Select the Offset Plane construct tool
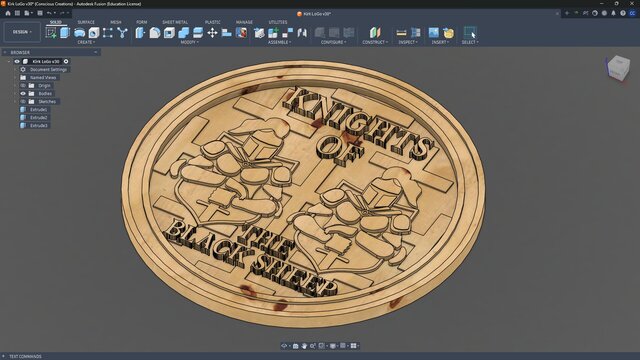Viewport: 640px width, 360px height. pyautogui.click(x=375, y=33)
